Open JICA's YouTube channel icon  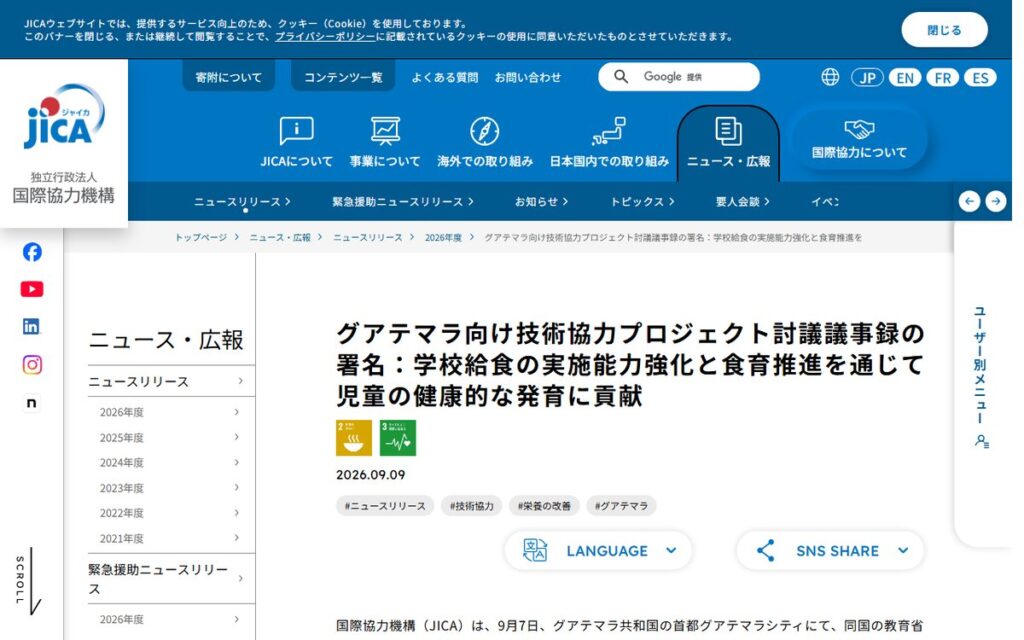click(x=32, y=289)
